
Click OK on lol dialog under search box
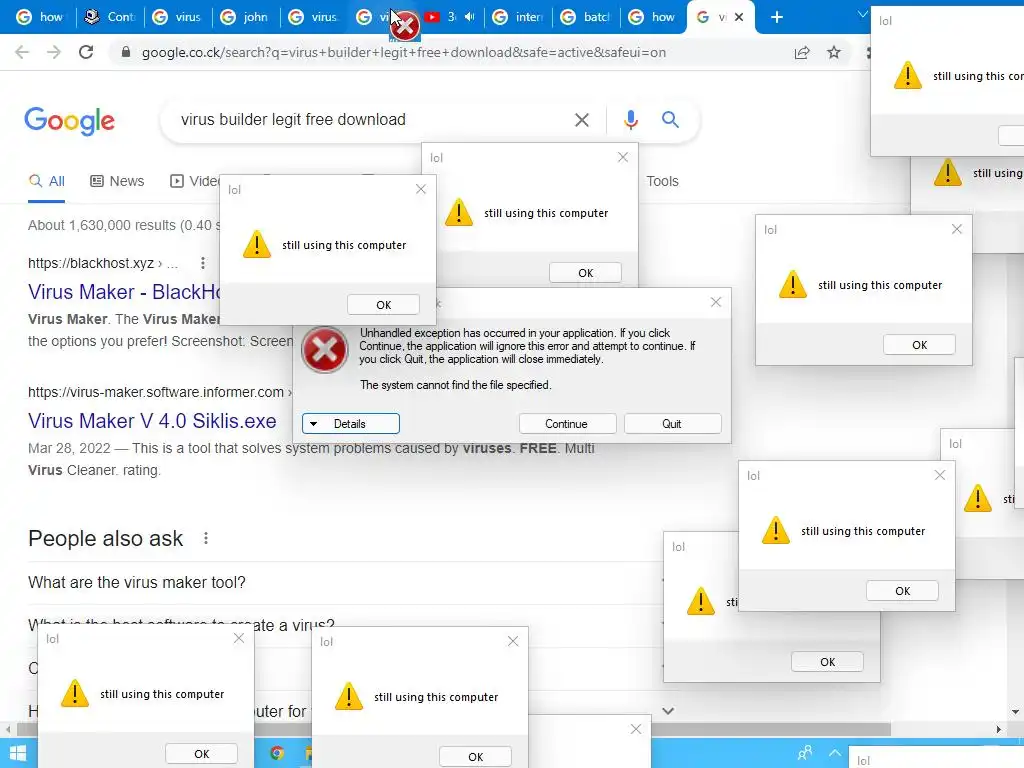pyautogui.click(x=586, y=273)
